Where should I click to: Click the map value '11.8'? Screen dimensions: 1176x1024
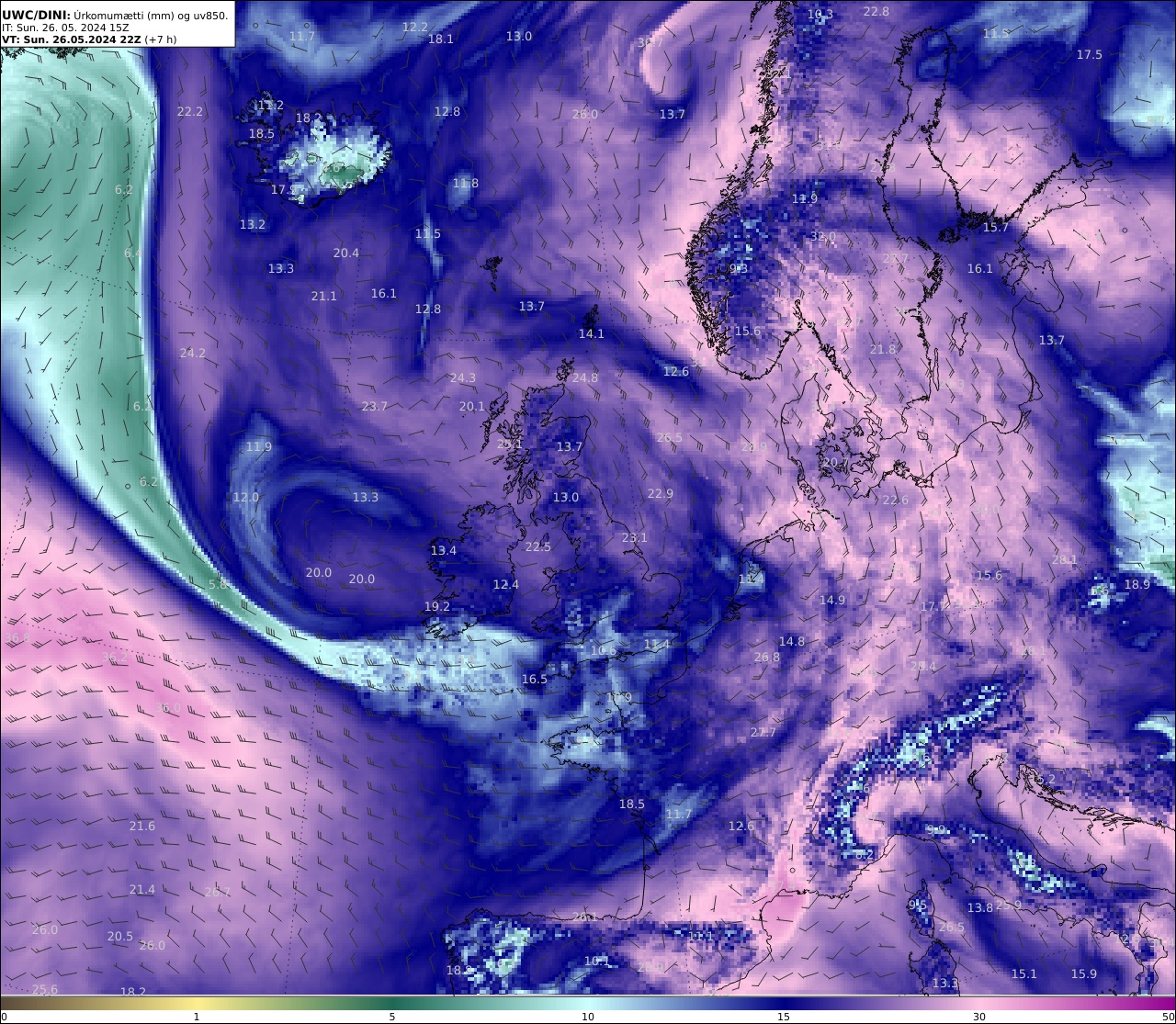[466, 184]
